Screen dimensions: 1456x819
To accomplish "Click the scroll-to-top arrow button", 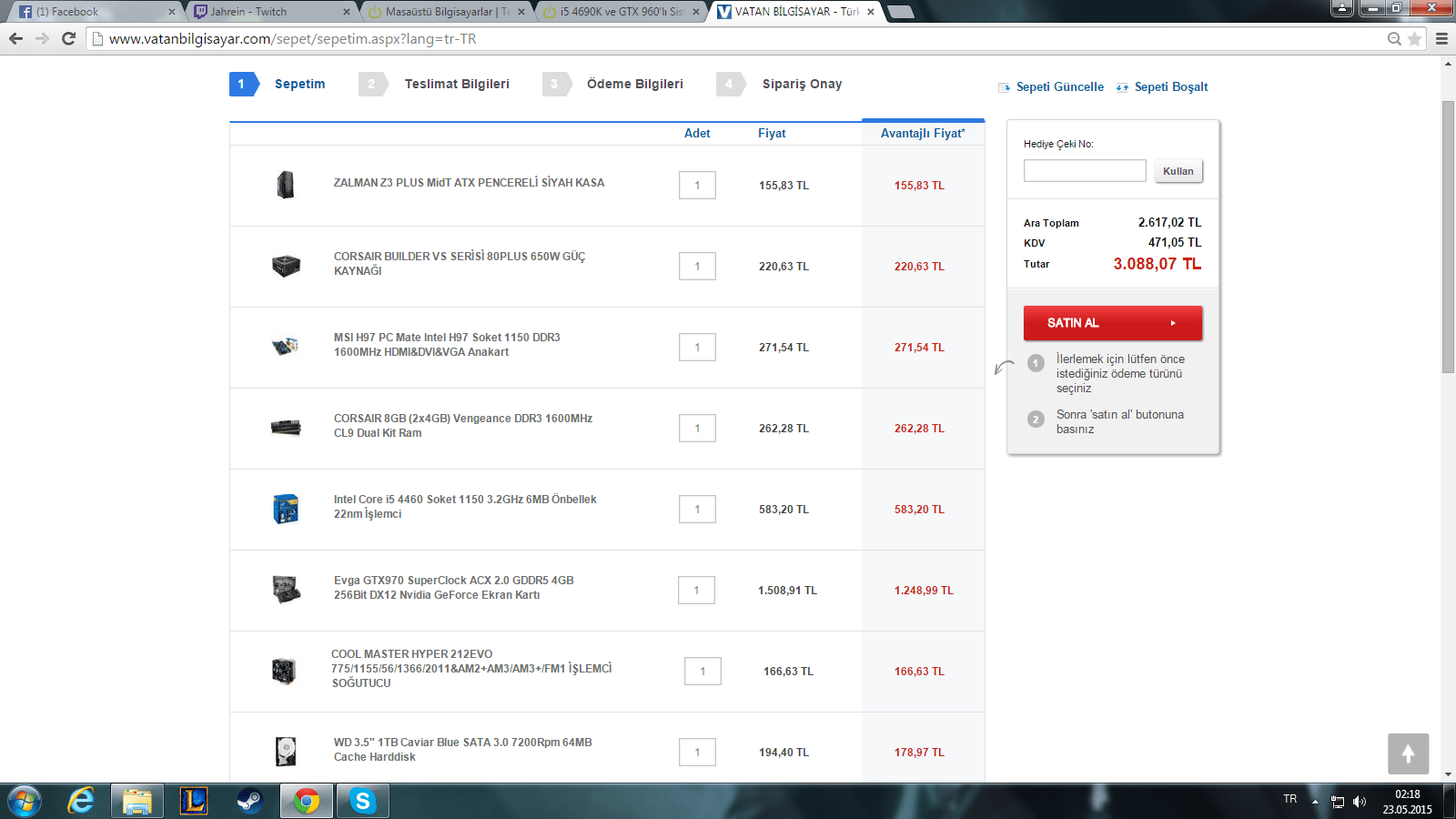I will coord(1408,753).
